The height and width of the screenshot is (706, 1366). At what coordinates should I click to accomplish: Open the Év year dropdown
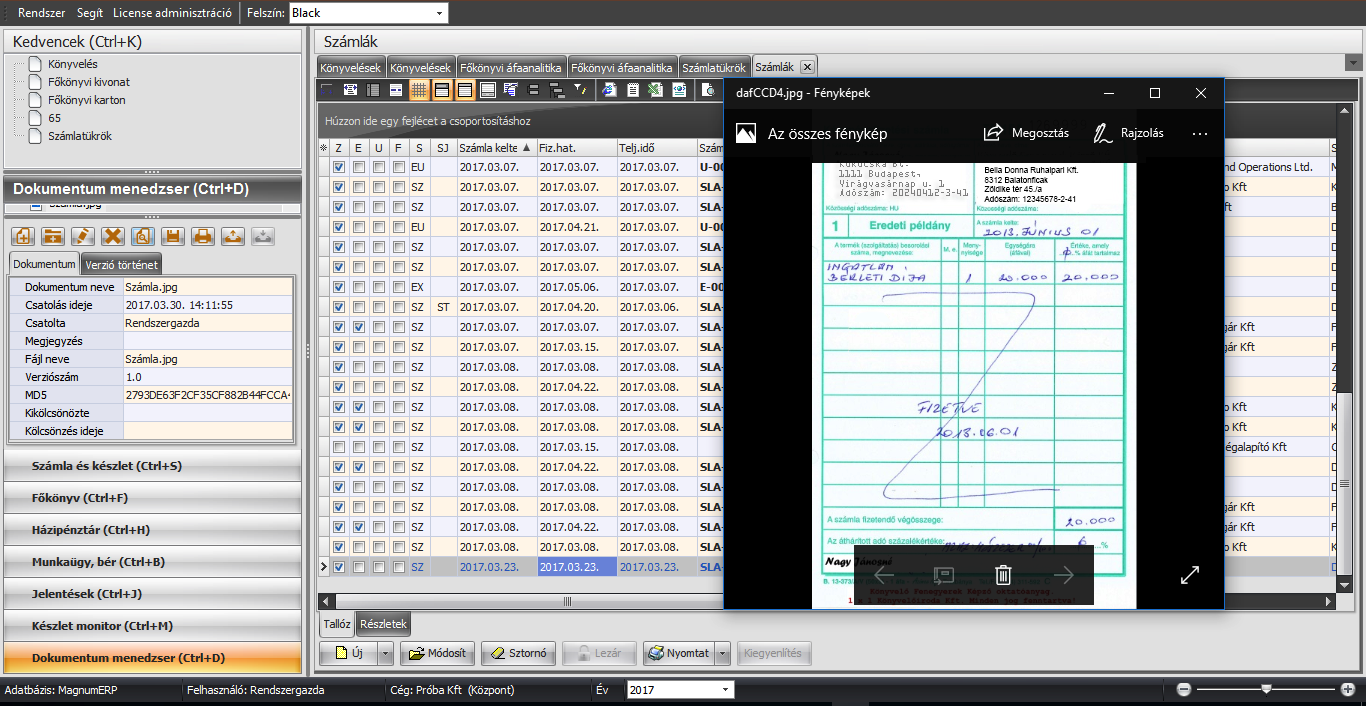click(x=725, y=690)
